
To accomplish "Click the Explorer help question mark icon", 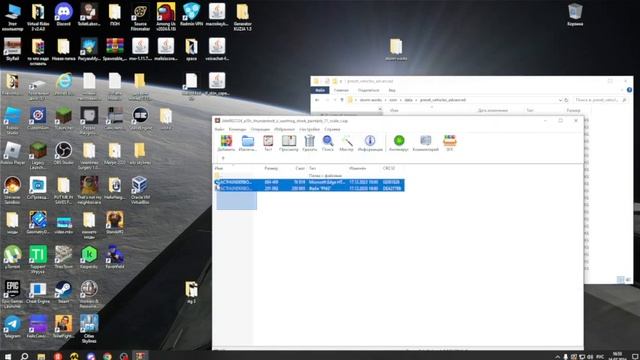I will pos(629,90).
